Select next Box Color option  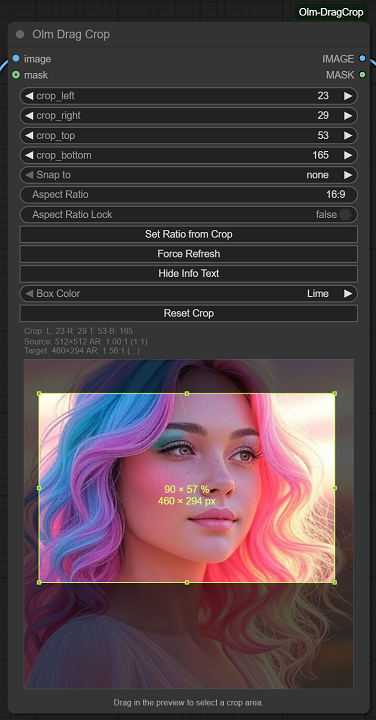tap(348, 293)
